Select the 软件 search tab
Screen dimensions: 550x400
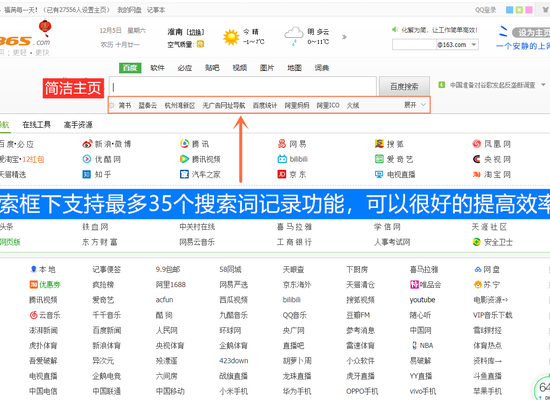point(157,68)
